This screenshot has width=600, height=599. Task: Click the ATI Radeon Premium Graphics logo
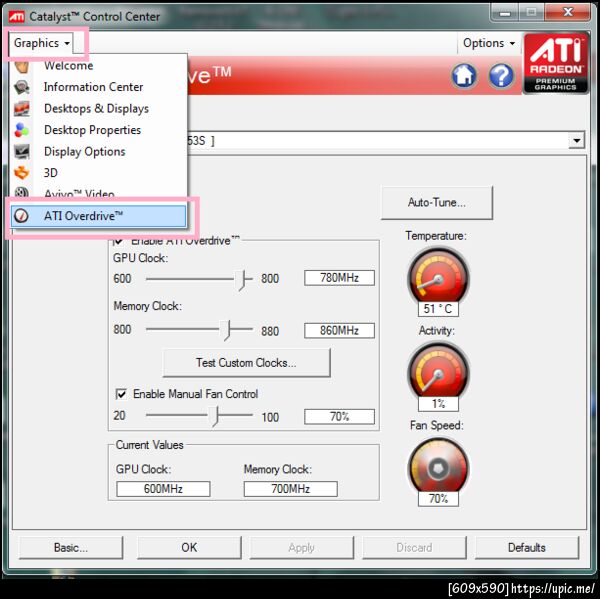pyautogui.click(x=556, y=63)
